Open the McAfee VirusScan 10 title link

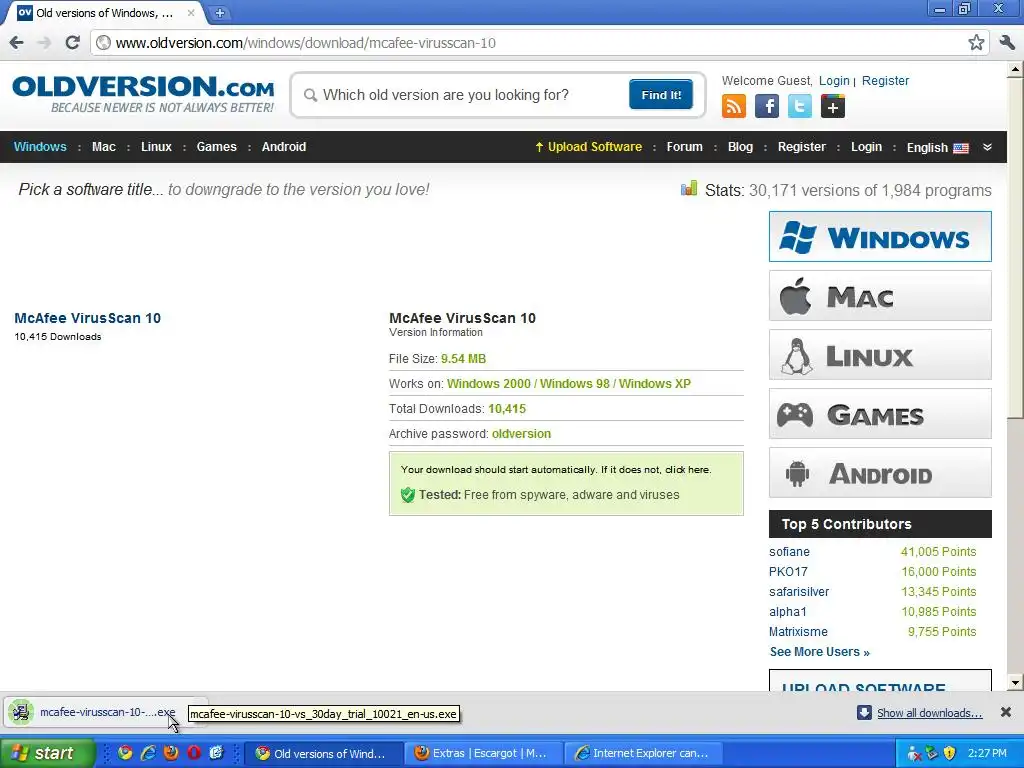point(88,318)
